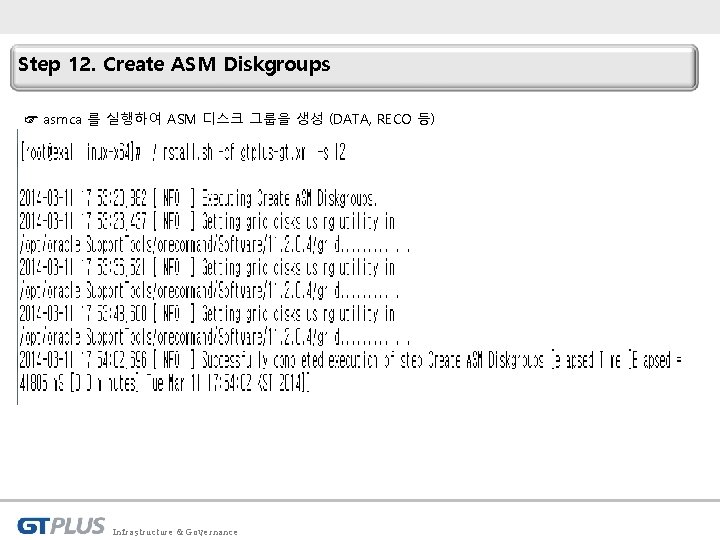This screenshot has height=540, width=720.
Task: Click the install.sh command line
Action: coord(183,152)
